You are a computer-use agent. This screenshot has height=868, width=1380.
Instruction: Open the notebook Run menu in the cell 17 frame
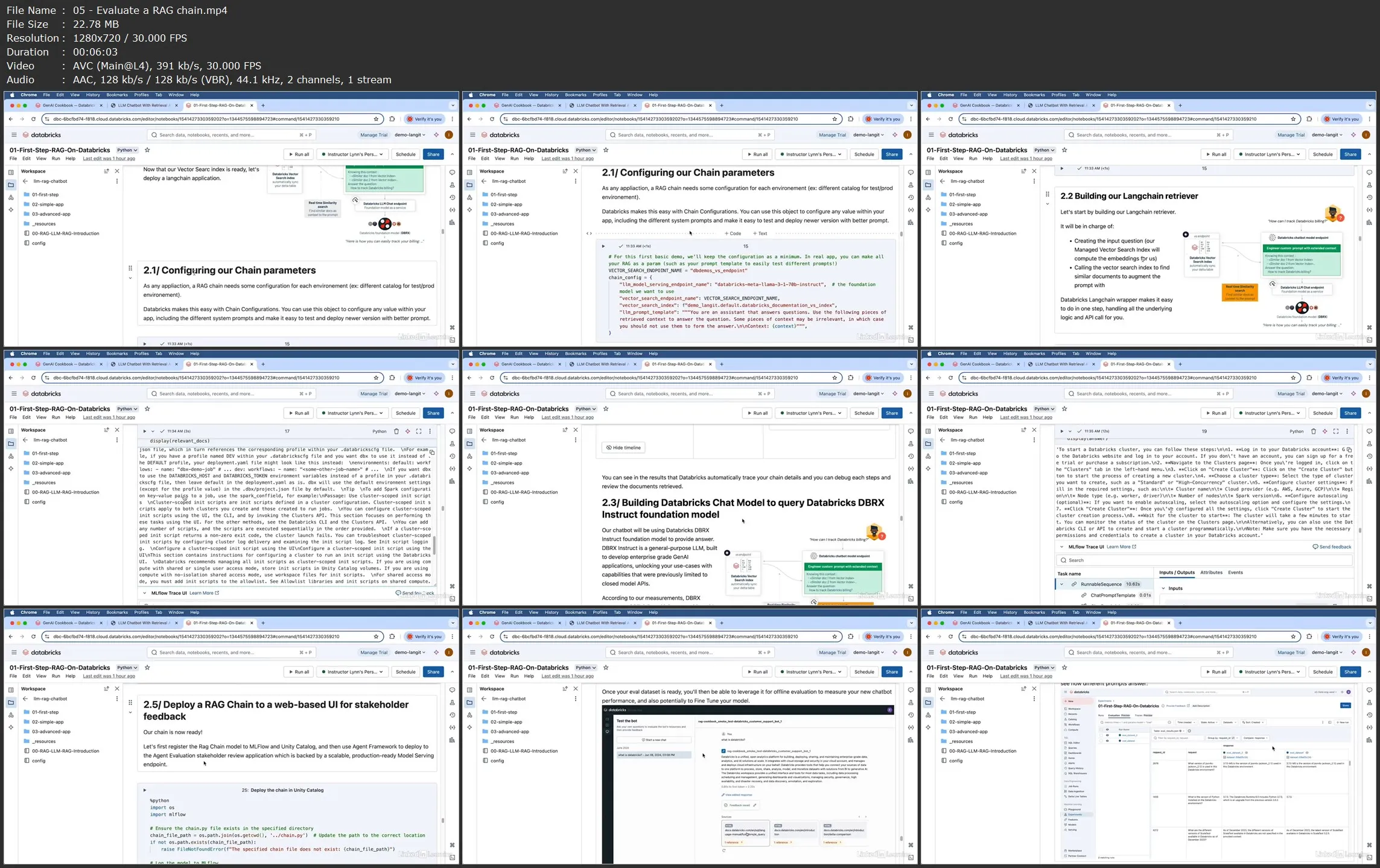click(x=56, y=417)
